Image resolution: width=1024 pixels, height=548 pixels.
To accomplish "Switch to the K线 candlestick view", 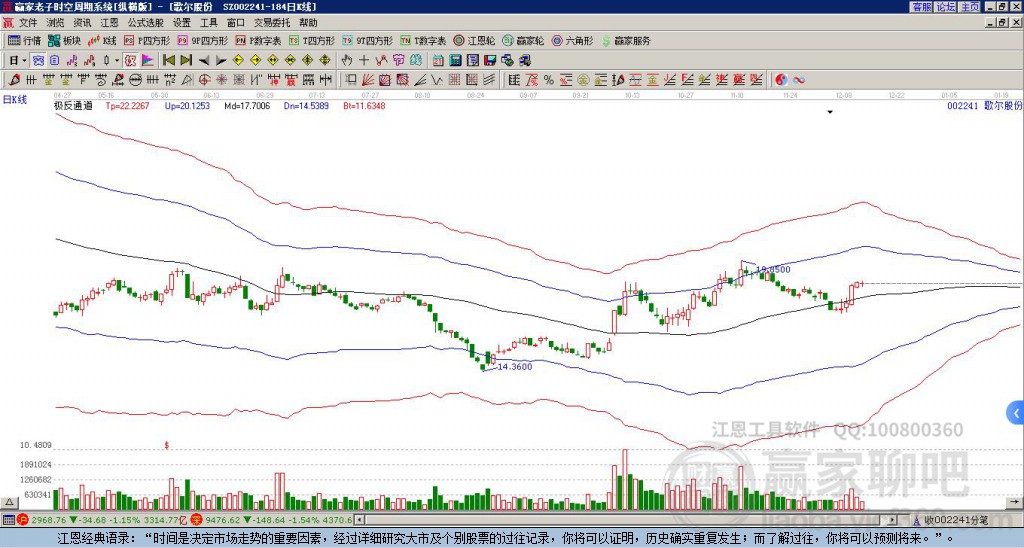I will point(103,40).
